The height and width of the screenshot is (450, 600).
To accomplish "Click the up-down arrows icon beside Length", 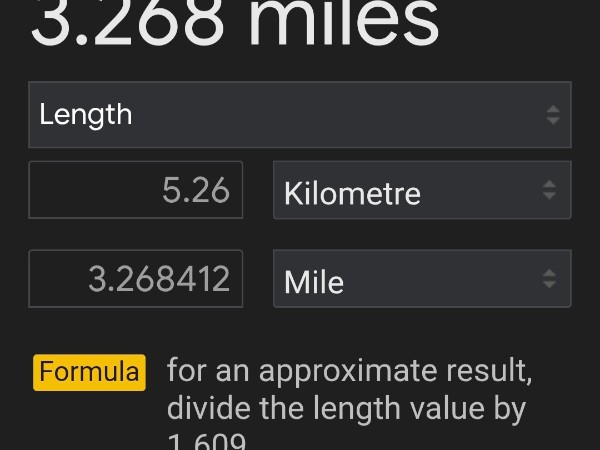I will pos(553,114).
